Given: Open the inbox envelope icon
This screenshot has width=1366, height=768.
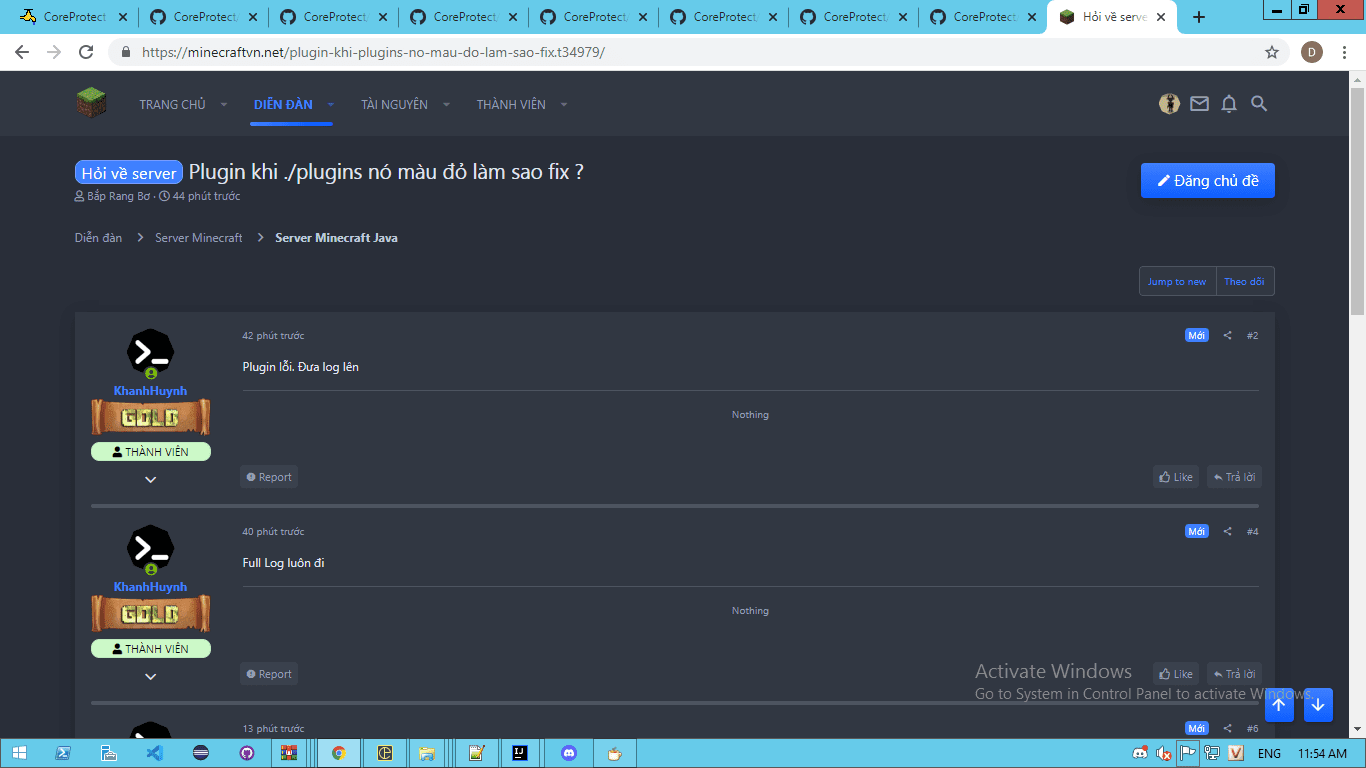Looking at the screenshot, I should [1199, 103].
